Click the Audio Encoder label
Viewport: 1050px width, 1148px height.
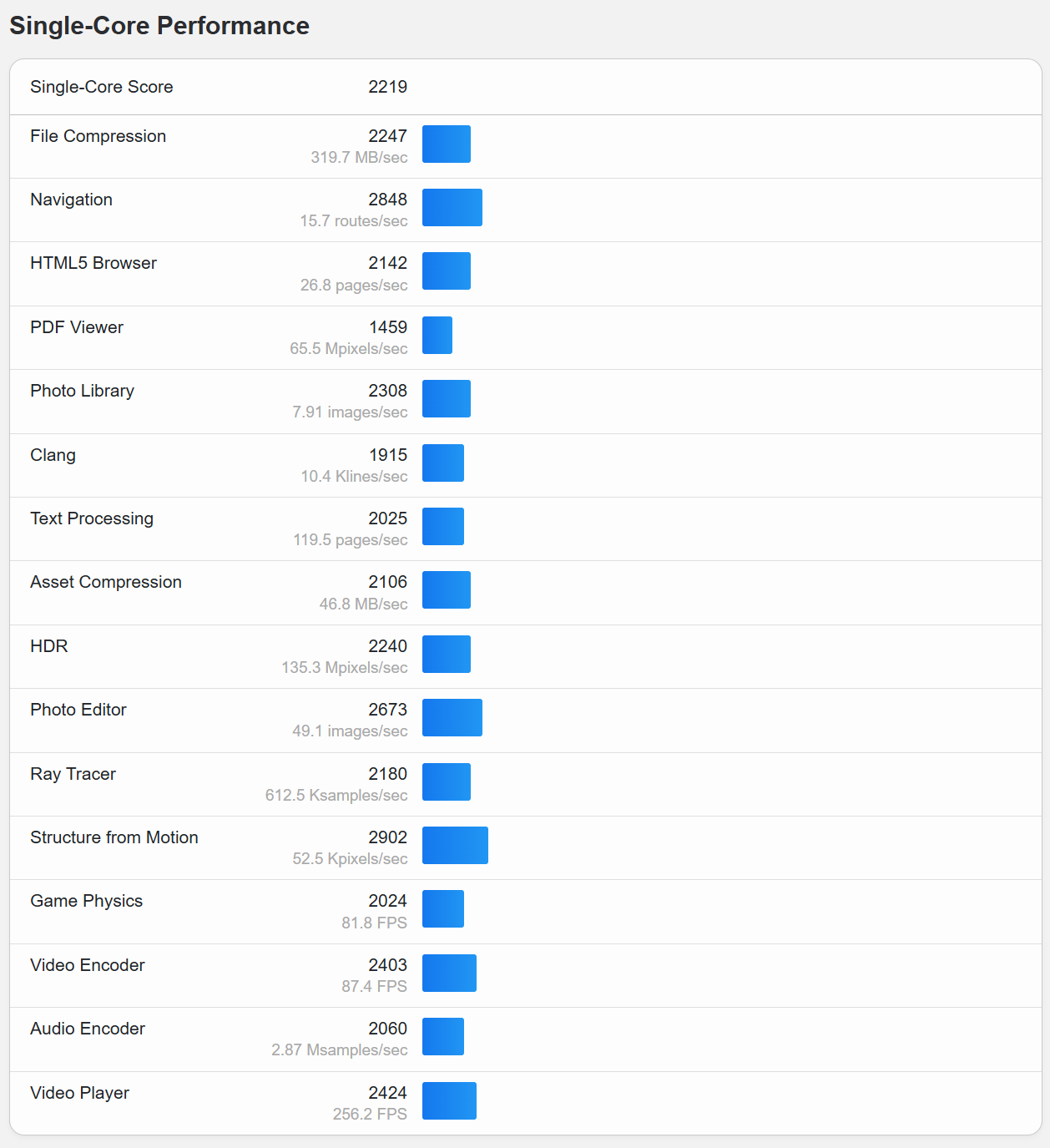tap(88, 1029)
